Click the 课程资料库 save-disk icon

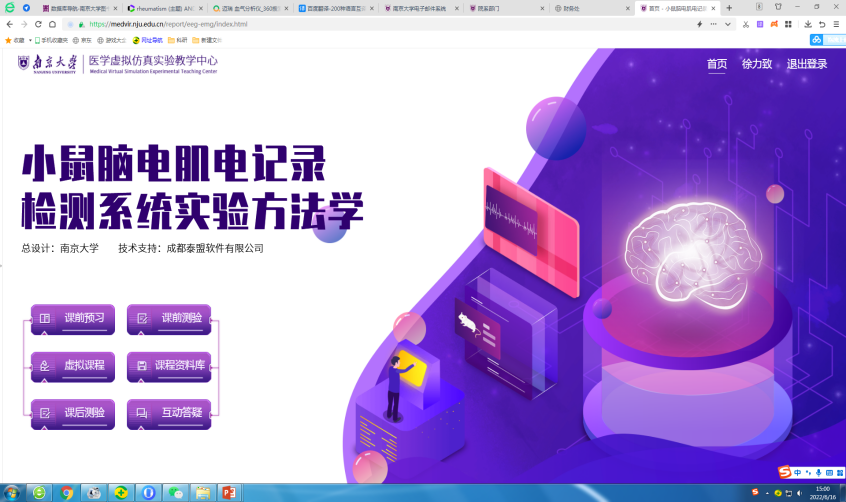click(x=142, y=366)
